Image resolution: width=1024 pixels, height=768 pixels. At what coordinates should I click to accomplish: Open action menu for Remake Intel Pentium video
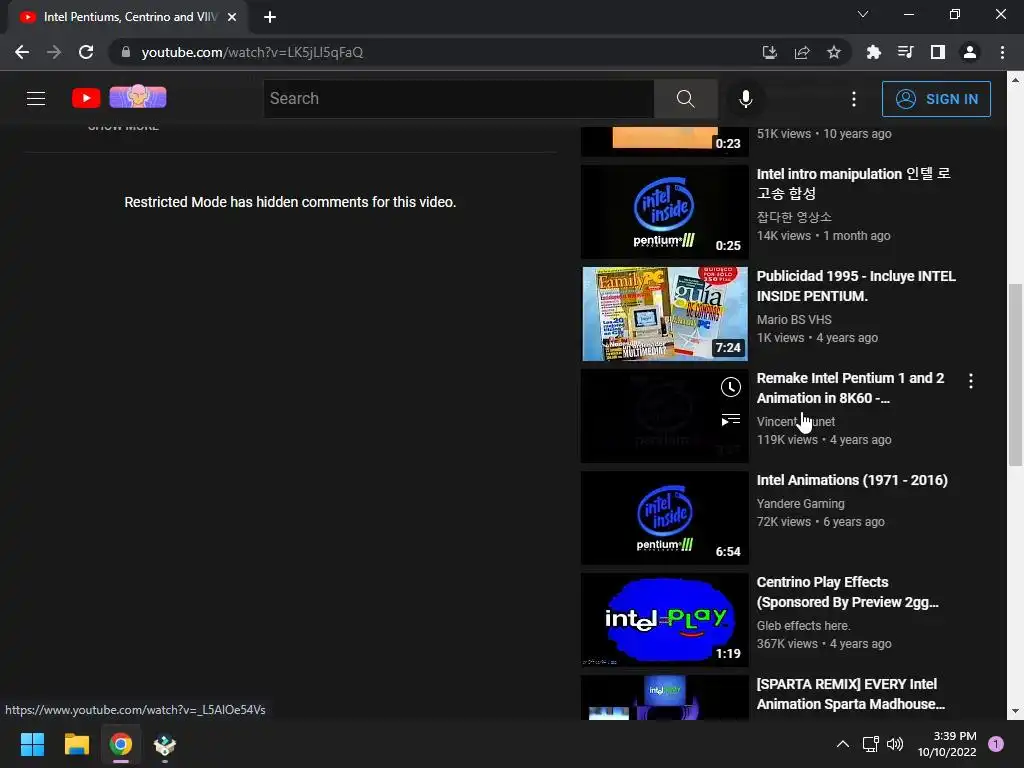[970, 381]
